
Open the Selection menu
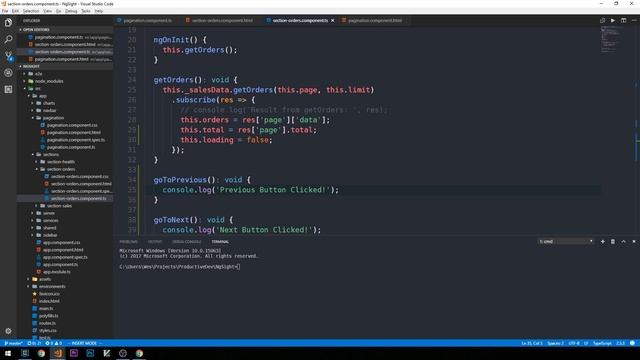coord(31,11)
